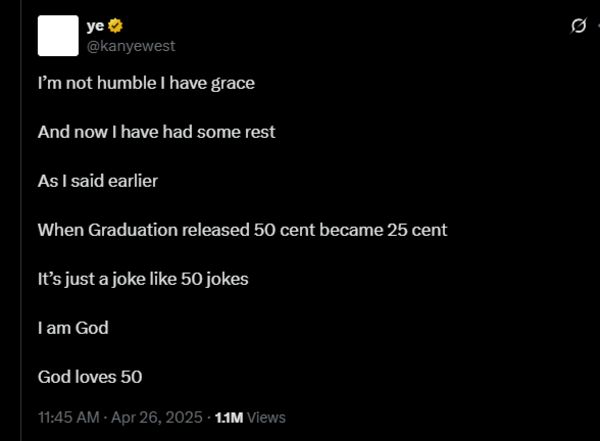Click the line "I'm not humble I have grace"
This screenshot has width=600, height=441.
(x=146, y=83)
